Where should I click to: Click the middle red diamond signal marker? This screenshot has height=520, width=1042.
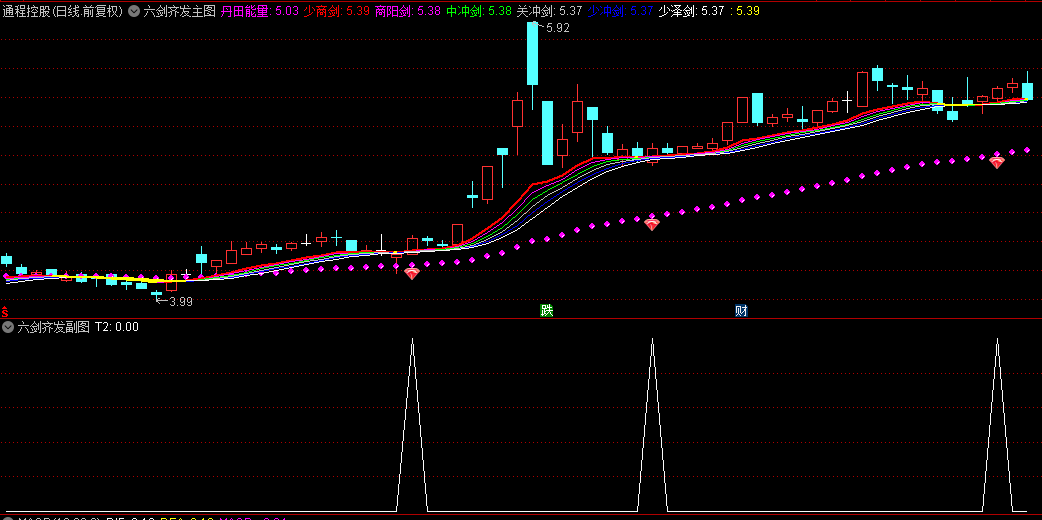pyautogui.click(x=652, y=224)
